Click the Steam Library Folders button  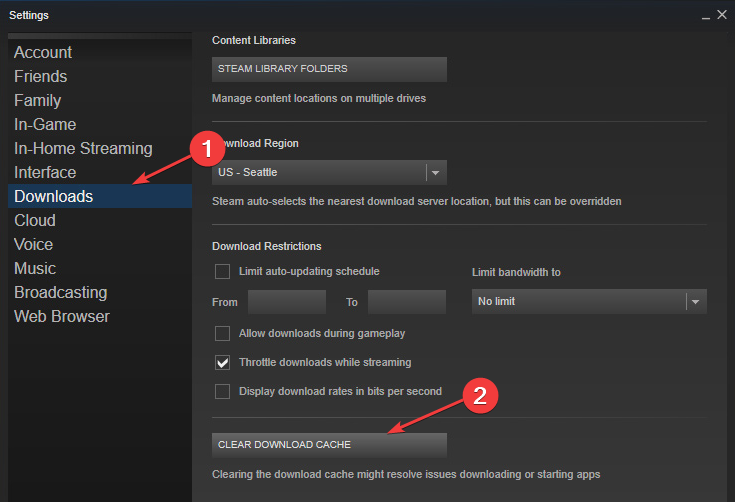tap(329, 69)
